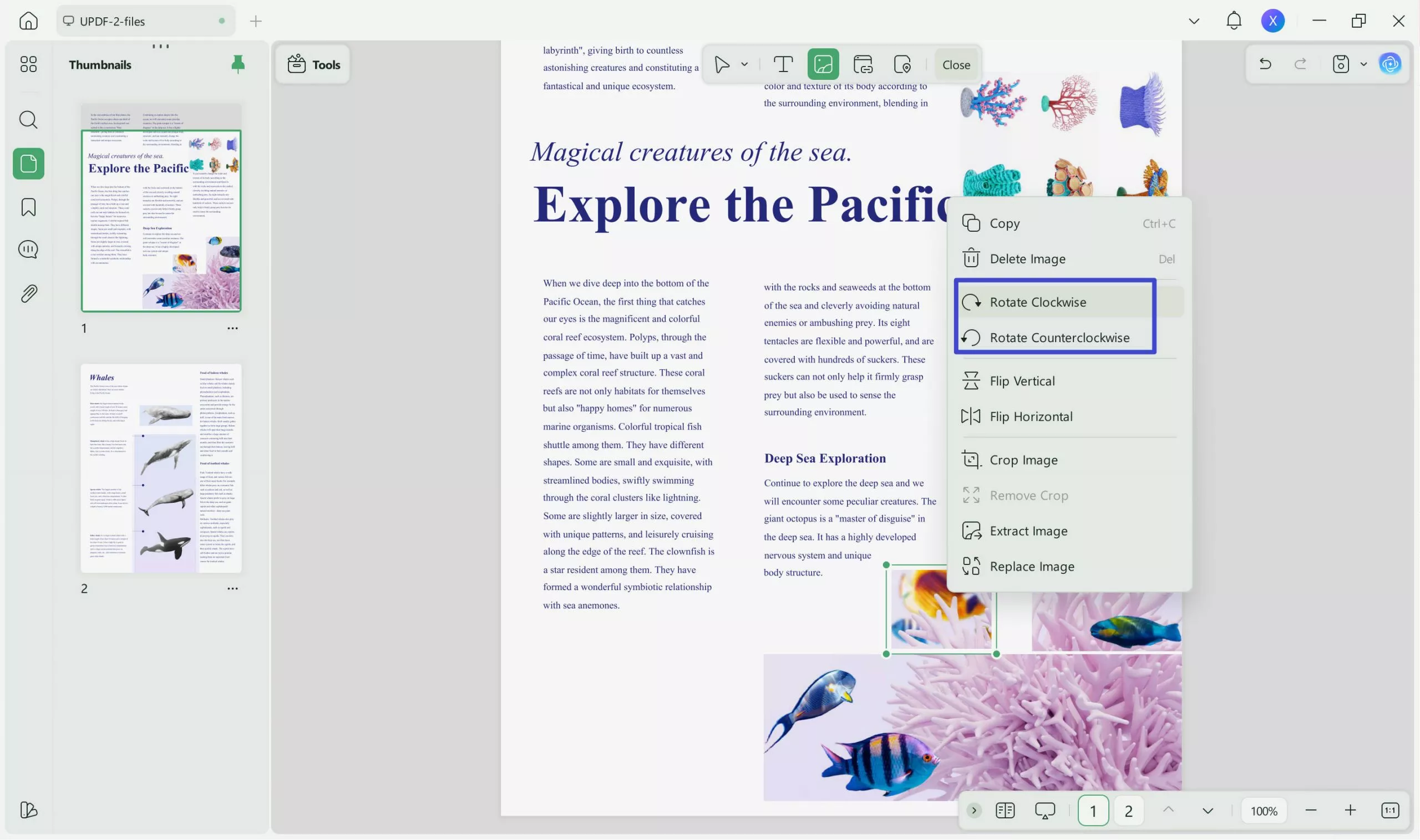
Task: Open the Tools menu button
Action: tap(312, 64)
